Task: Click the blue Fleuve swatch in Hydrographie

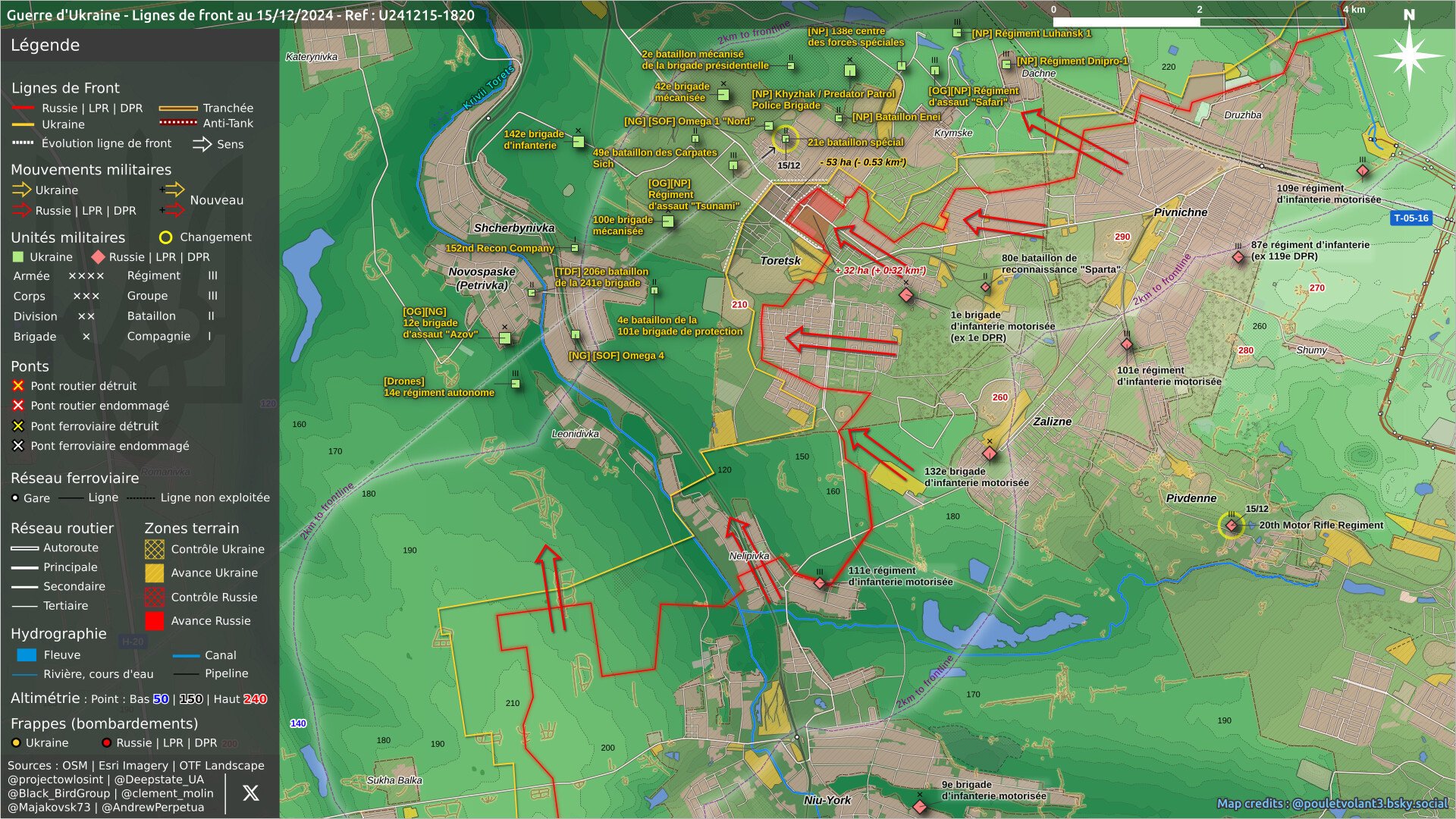Action: [27, 655]
